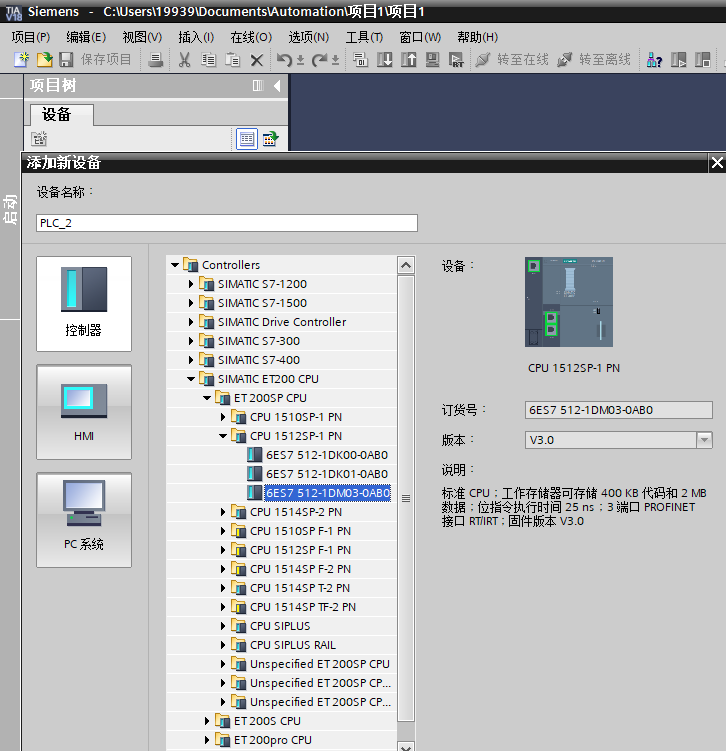
Task: Click the 转至在线 go online button
Action: click(x=512, y=60)
